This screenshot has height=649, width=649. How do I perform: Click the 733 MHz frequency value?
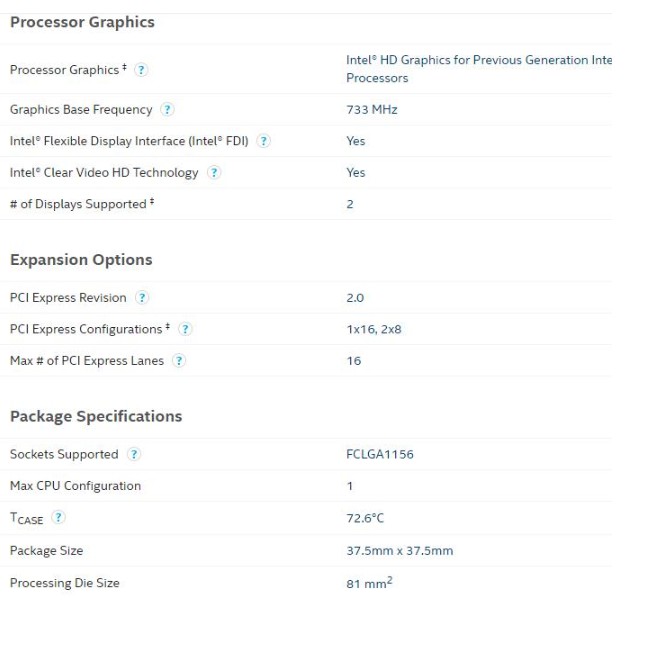[372, 110]
